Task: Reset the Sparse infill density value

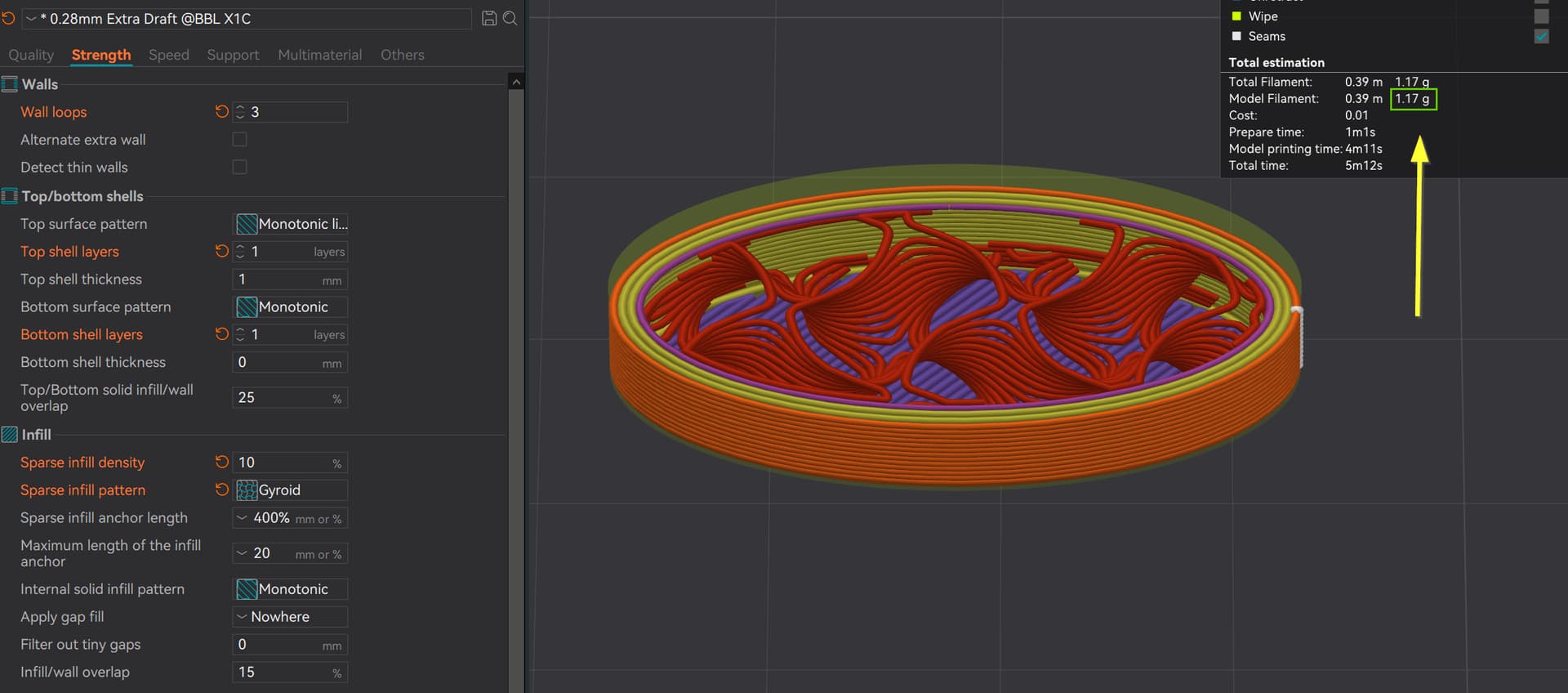Action: [221, 462]
